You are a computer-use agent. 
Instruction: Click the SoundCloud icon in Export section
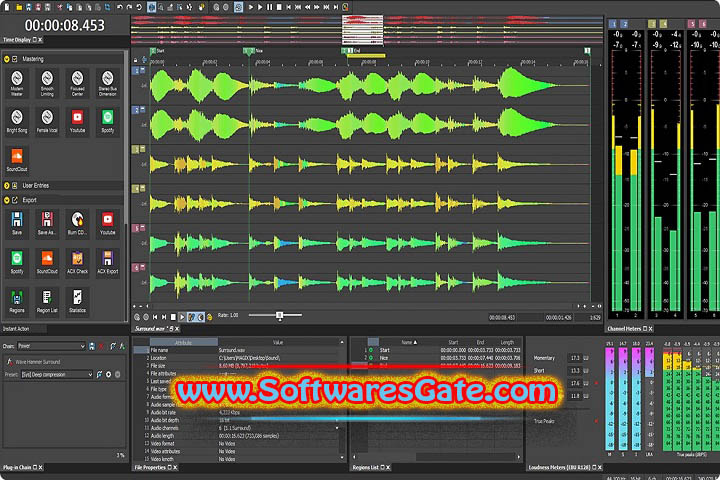(x=47, y=262)
